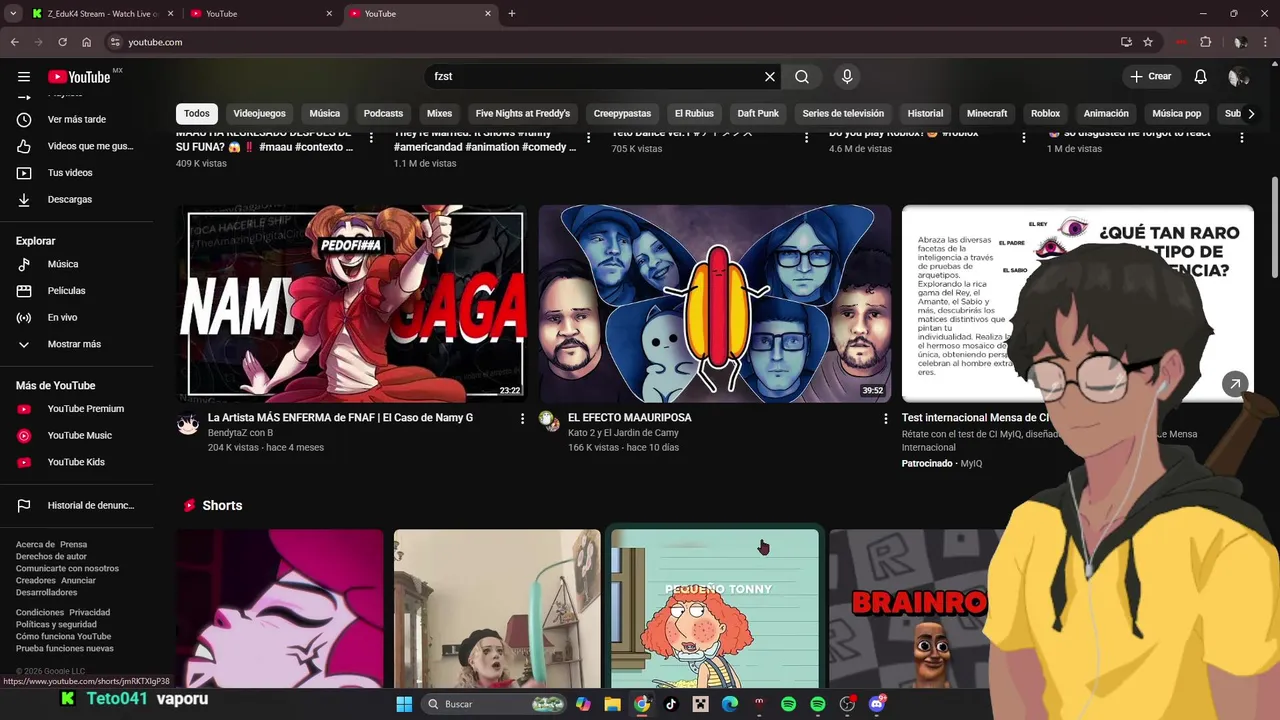This screenshot has height=720, width=1280.
Task: Show more filter chips with right arrow
Action: click(1251, 114)
